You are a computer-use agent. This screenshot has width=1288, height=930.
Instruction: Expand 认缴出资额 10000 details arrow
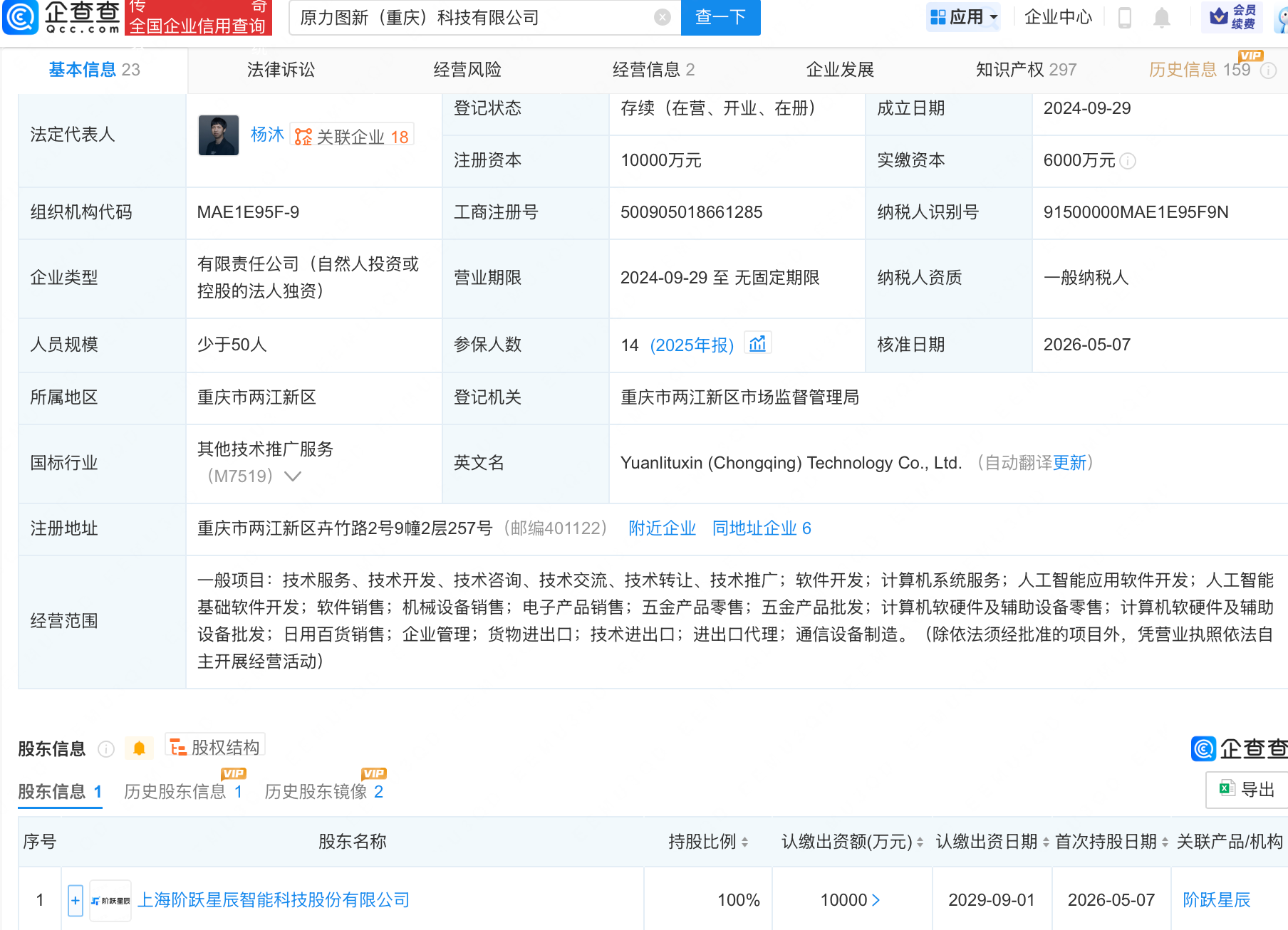tap(876, 900)
